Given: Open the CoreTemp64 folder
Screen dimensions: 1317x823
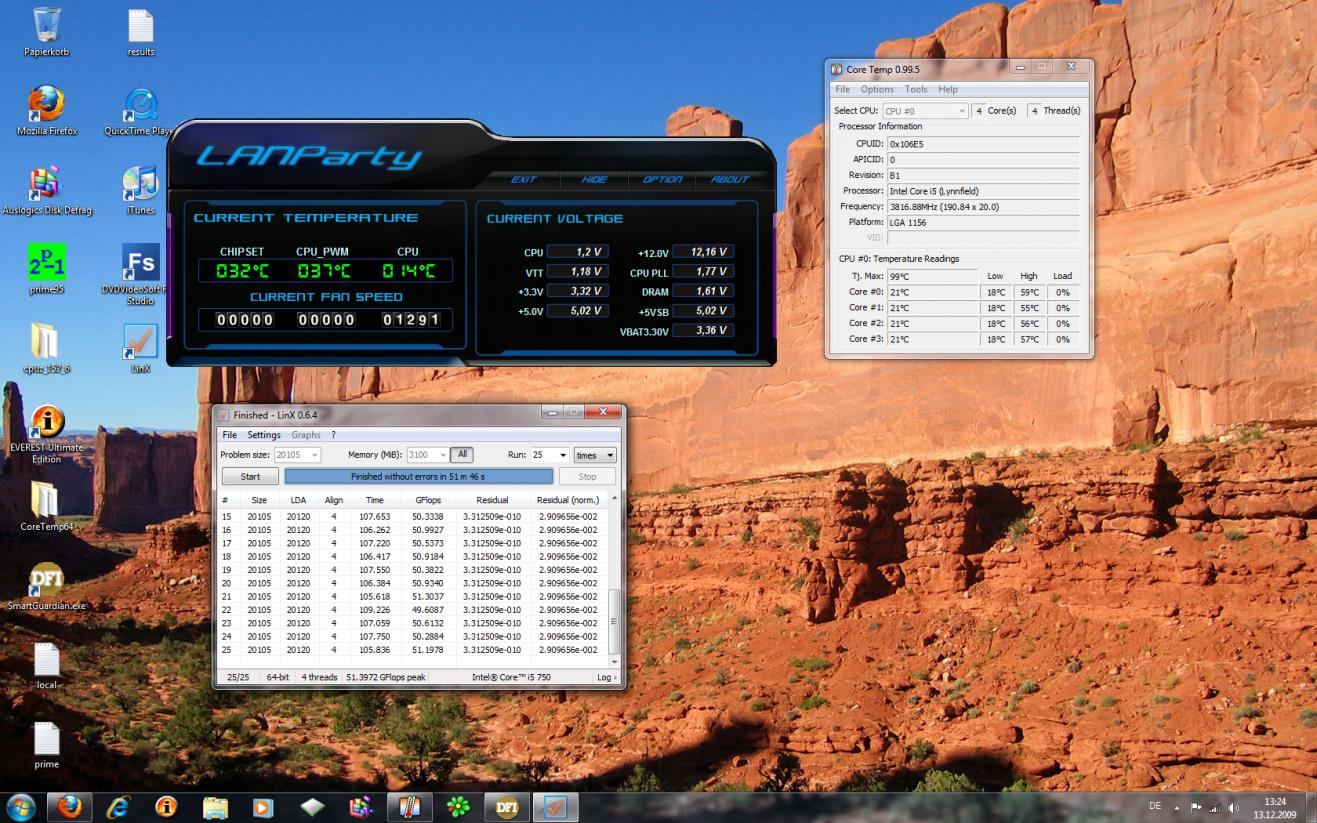Looking at the screenshot, I should point(46,506).
